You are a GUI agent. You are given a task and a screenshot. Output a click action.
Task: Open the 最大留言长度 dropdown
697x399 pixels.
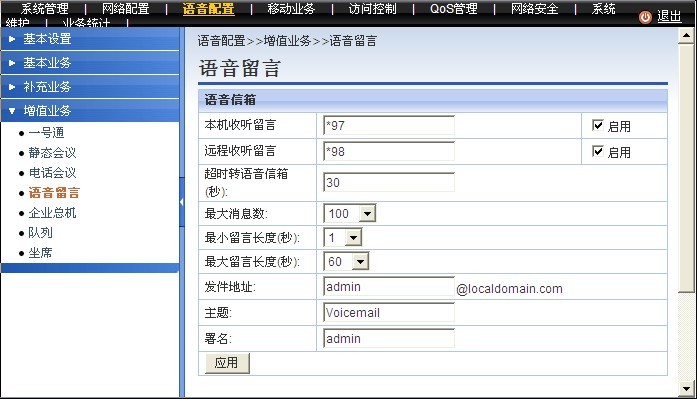[x=361, y=261]
